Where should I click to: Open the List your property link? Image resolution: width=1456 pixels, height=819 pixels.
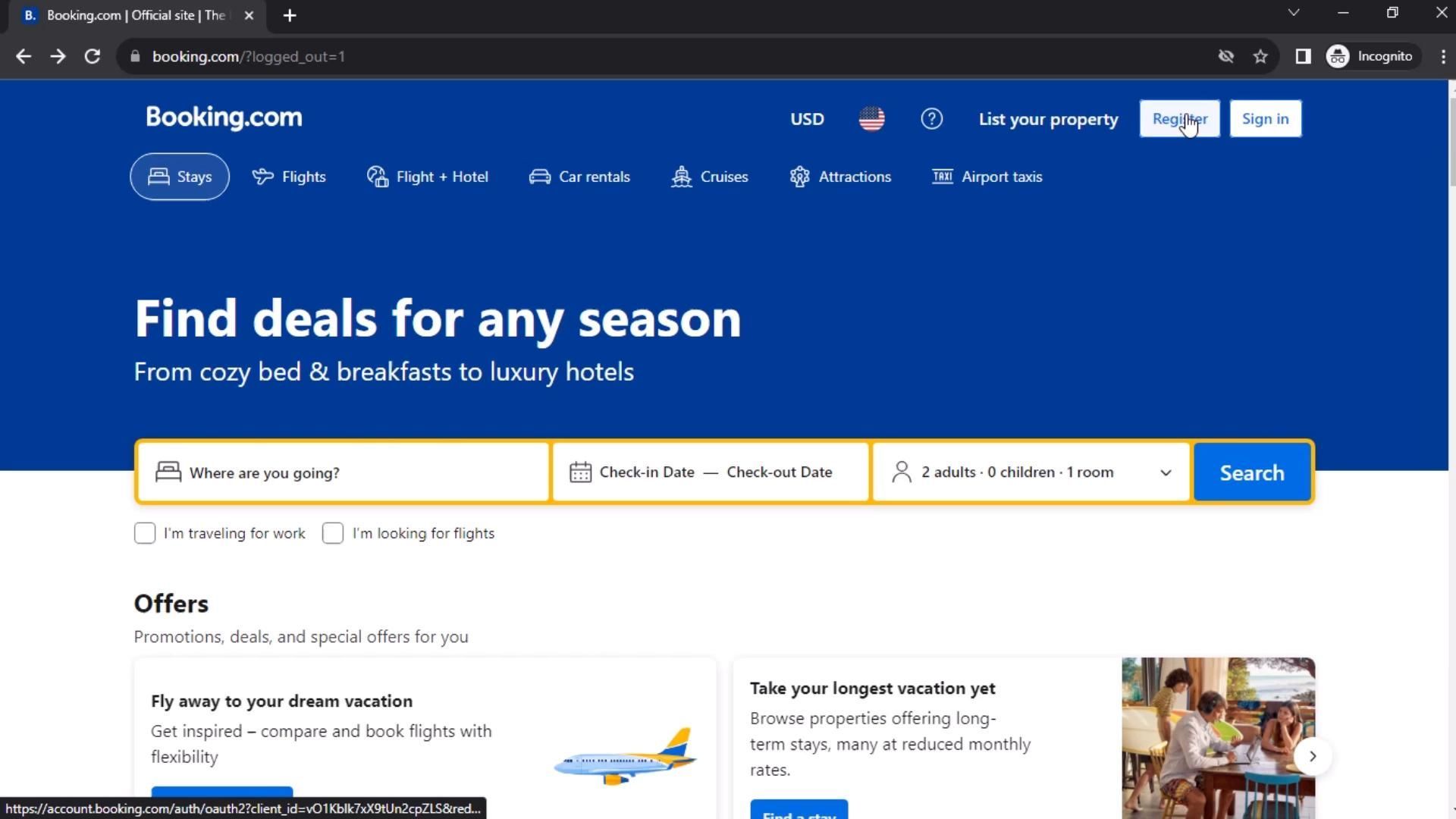(x=1048, y=119)
